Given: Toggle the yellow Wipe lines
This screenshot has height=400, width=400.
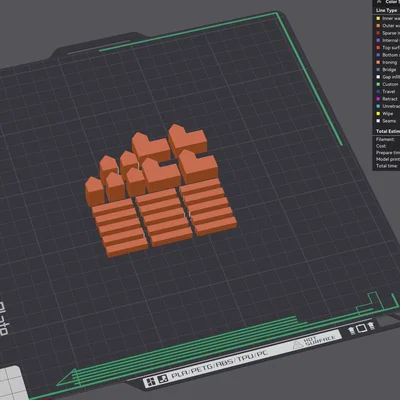Looking at the screenshot, I should point(388,114).
